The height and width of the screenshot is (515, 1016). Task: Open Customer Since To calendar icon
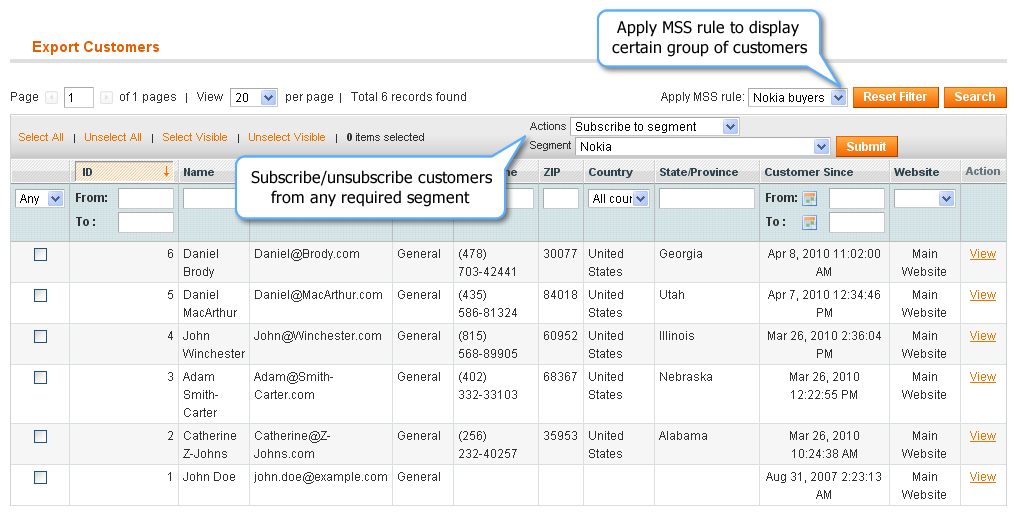pos(809,223)
